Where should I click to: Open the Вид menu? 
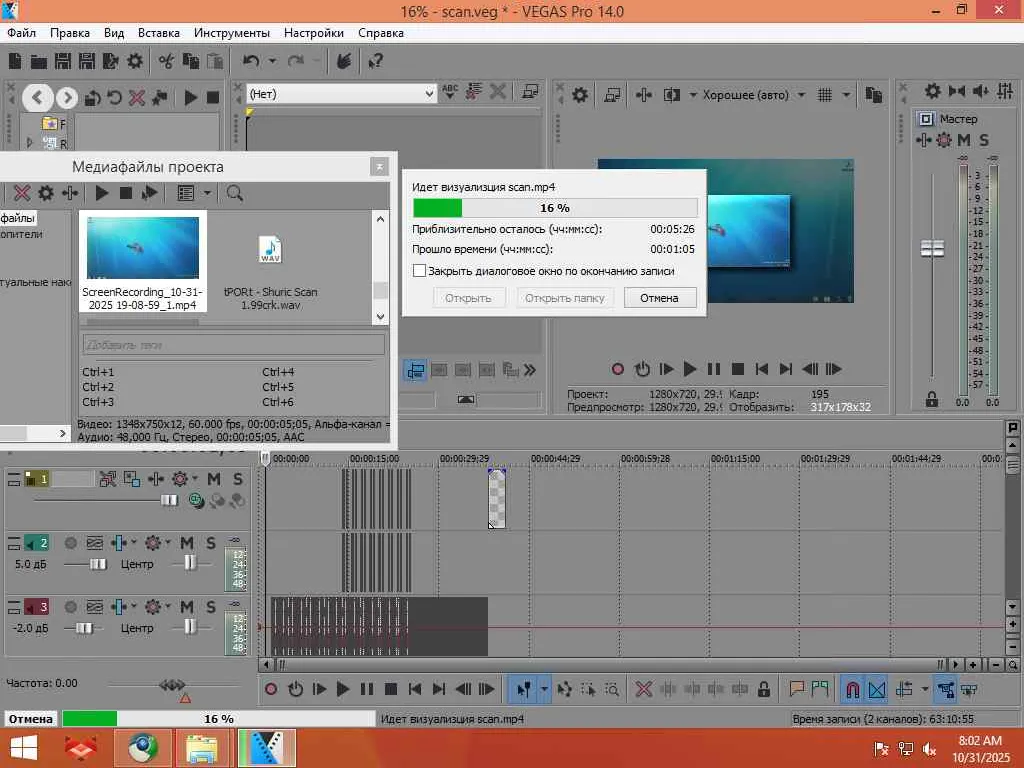(114, 33)
